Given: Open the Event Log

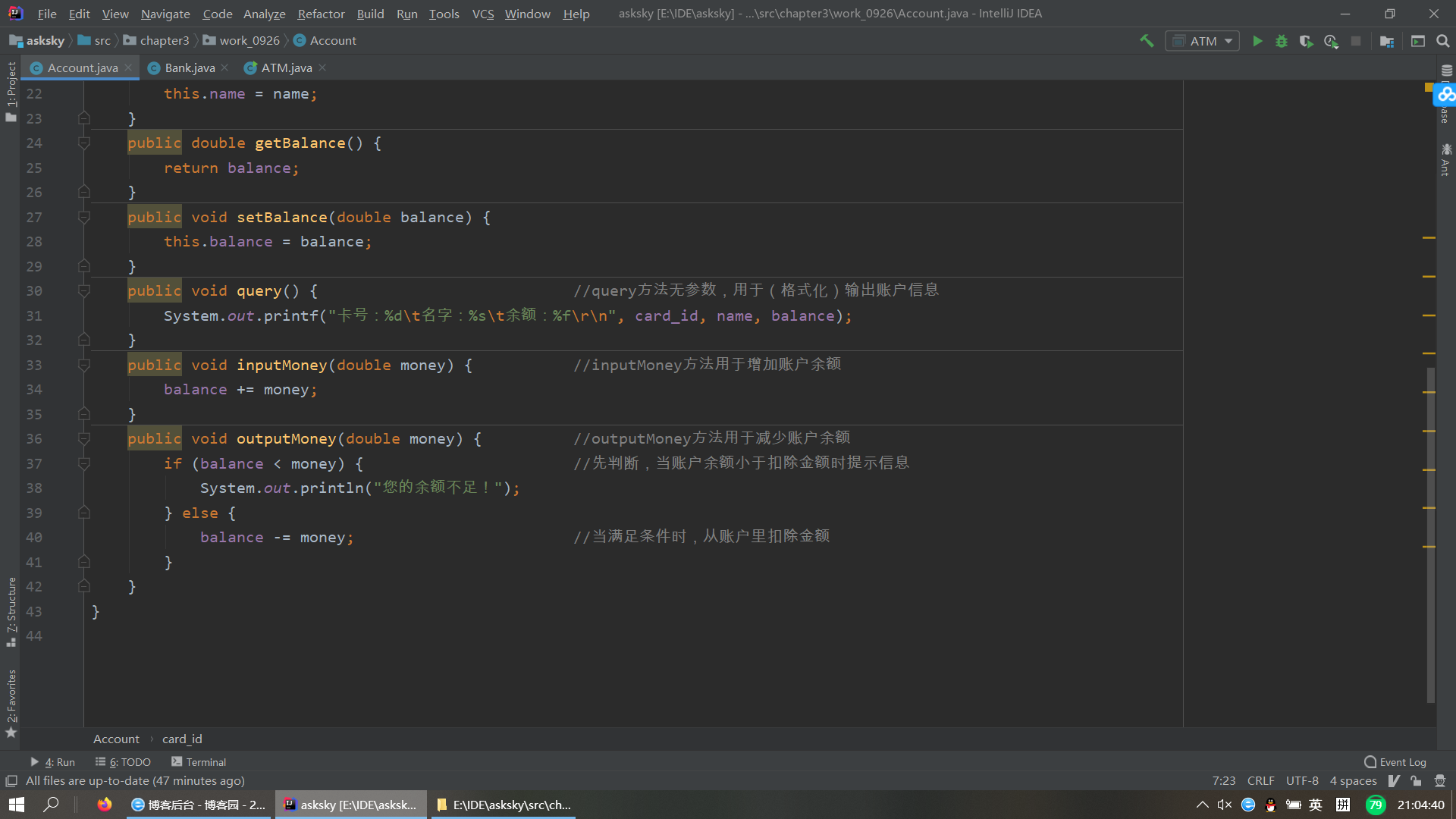Looking at the screenshot, I should tap(1395, 762).
